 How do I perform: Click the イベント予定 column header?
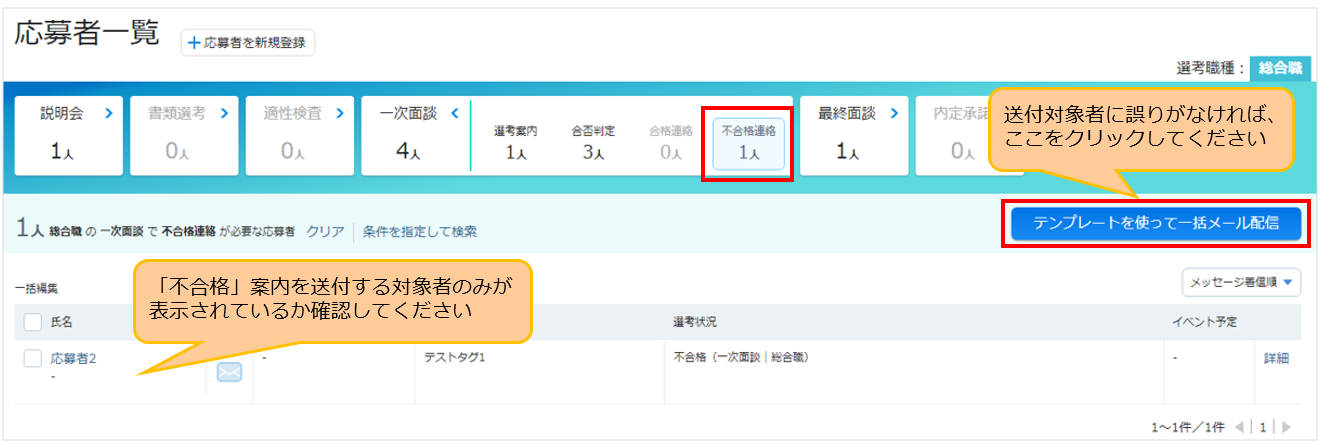coord(1206,322)
